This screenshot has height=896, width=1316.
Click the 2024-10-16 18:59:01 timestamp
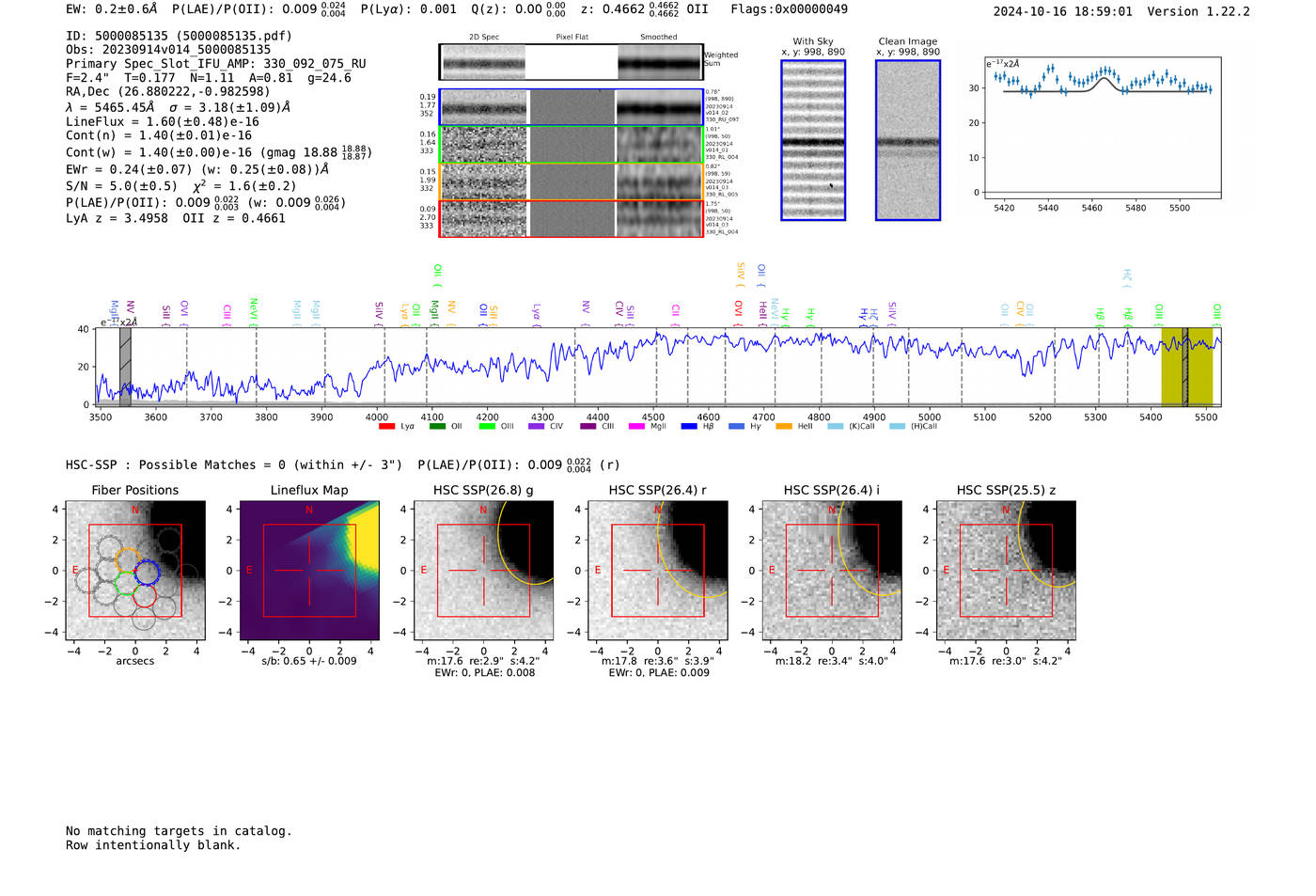(1063, 11)
